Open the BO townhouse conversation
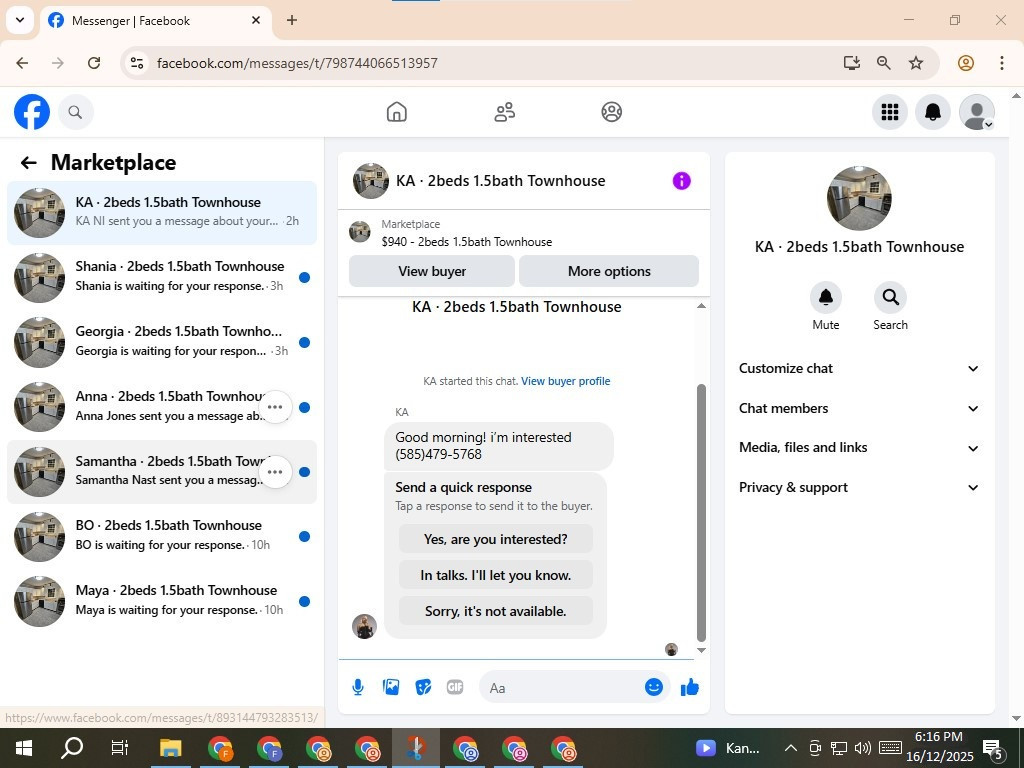This screenshot has height=768, width=1024. tap(162, 536)
